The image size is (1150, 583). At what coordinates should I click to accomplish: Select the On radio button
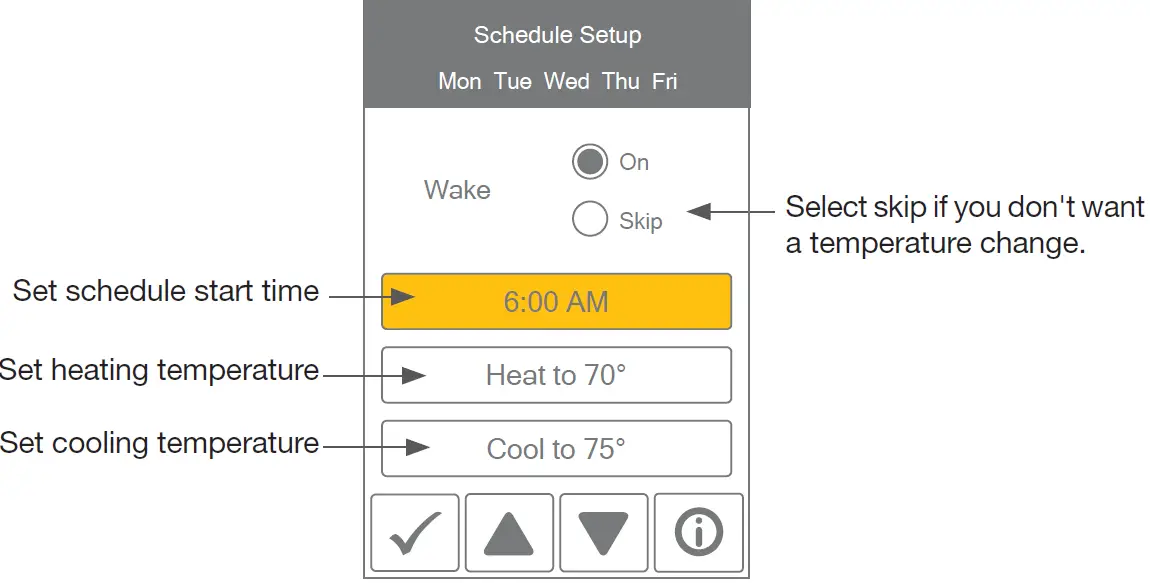tap(590, 162)
